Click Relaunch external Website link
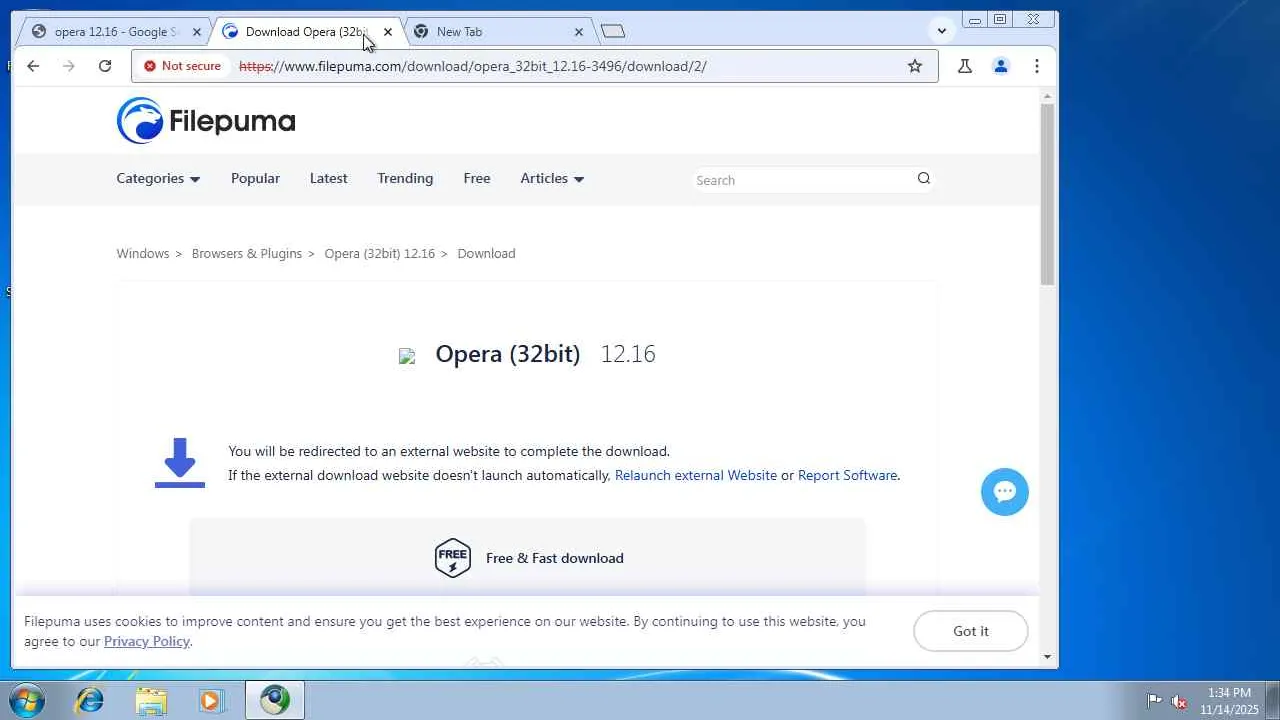Image resolution: width=1280 pixels, height=720 pixels. (696, 475)
